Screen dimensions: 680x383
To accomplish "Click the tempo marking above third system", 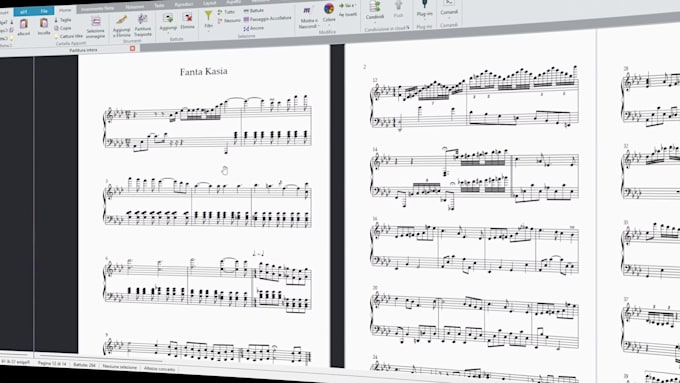I will tap(258, 254).
